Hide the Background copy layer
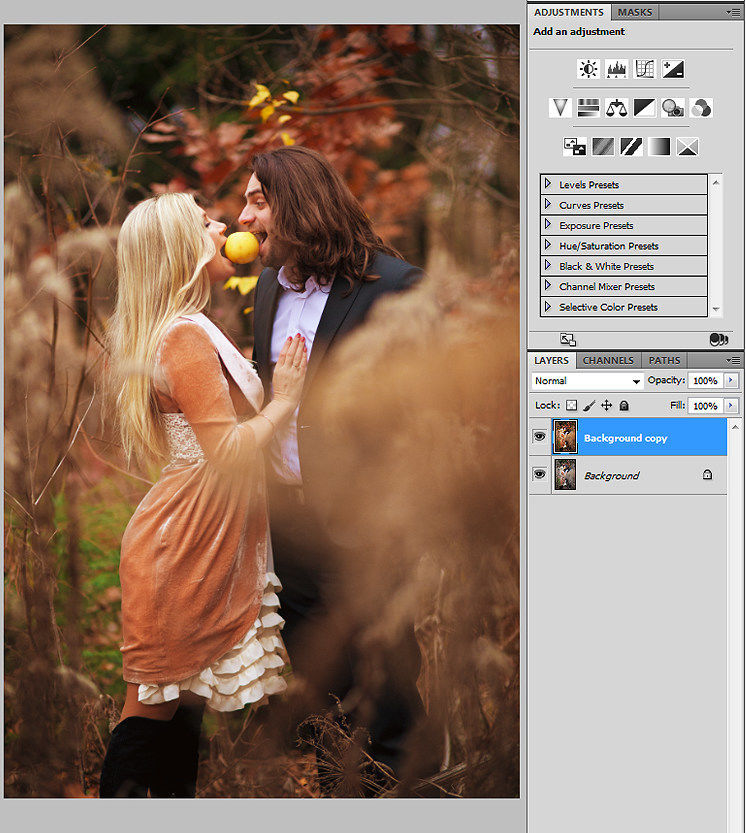The height and width of the screenshot is (833, 746). tap(540, 437)
